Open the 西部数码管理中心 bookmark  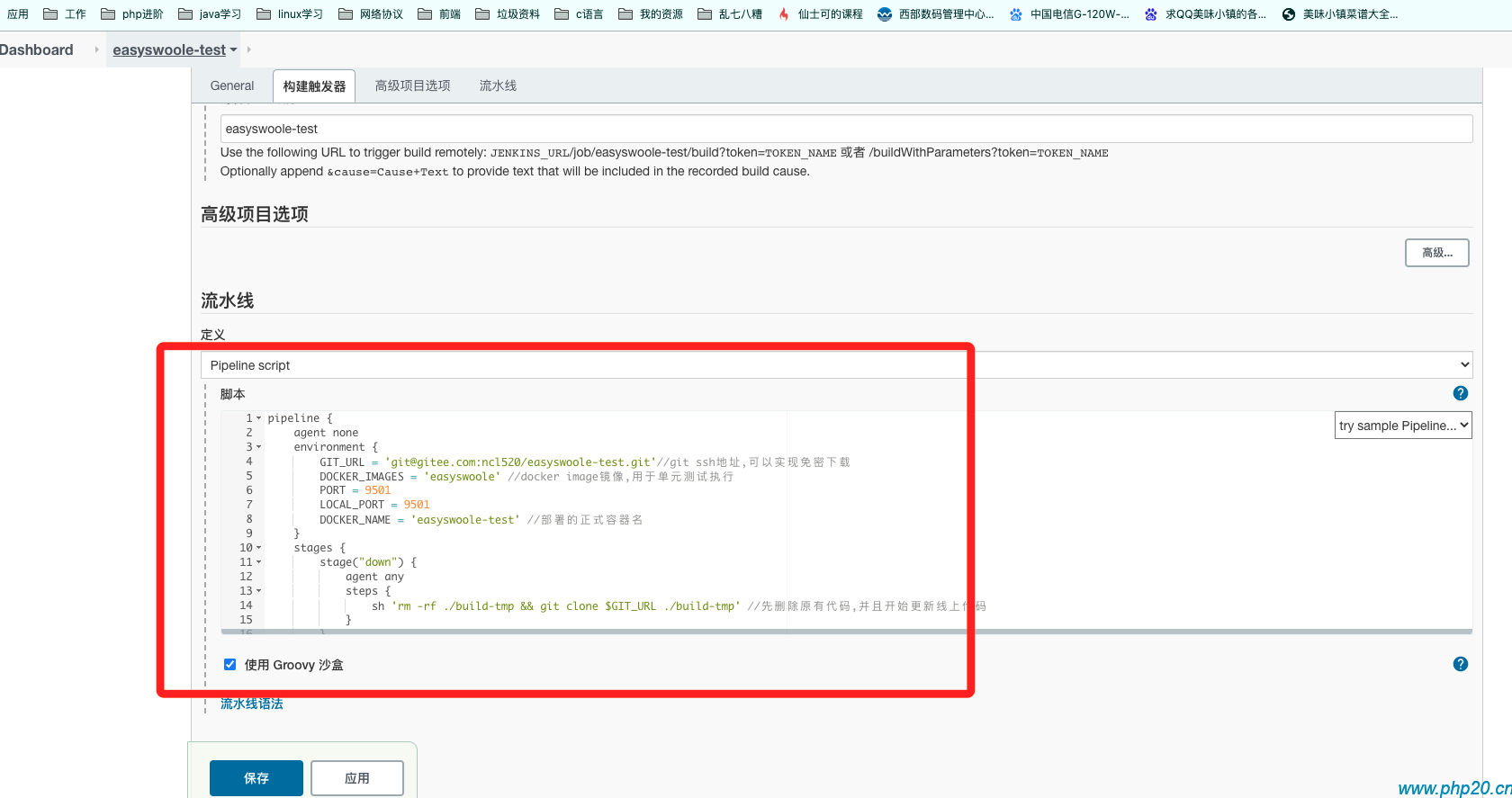coord(936,13)
